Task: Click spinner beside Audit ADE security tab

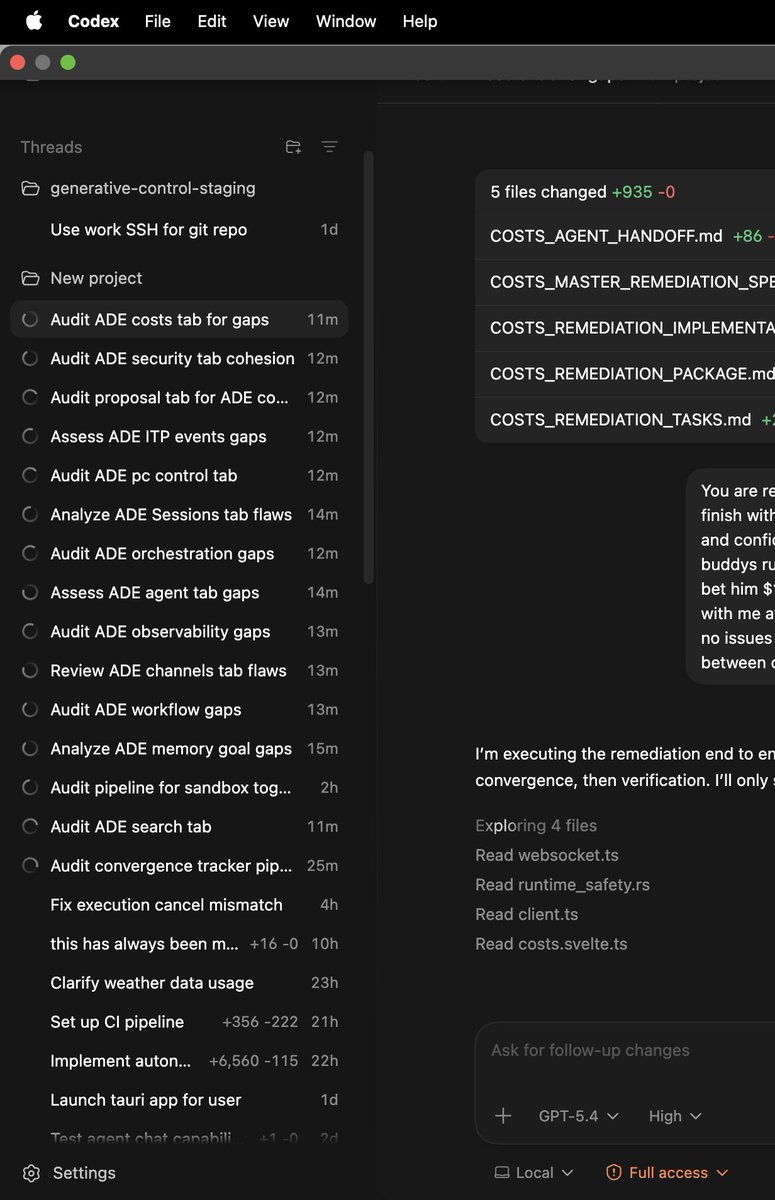Action: pyautogui.click(x=31, y=359)
